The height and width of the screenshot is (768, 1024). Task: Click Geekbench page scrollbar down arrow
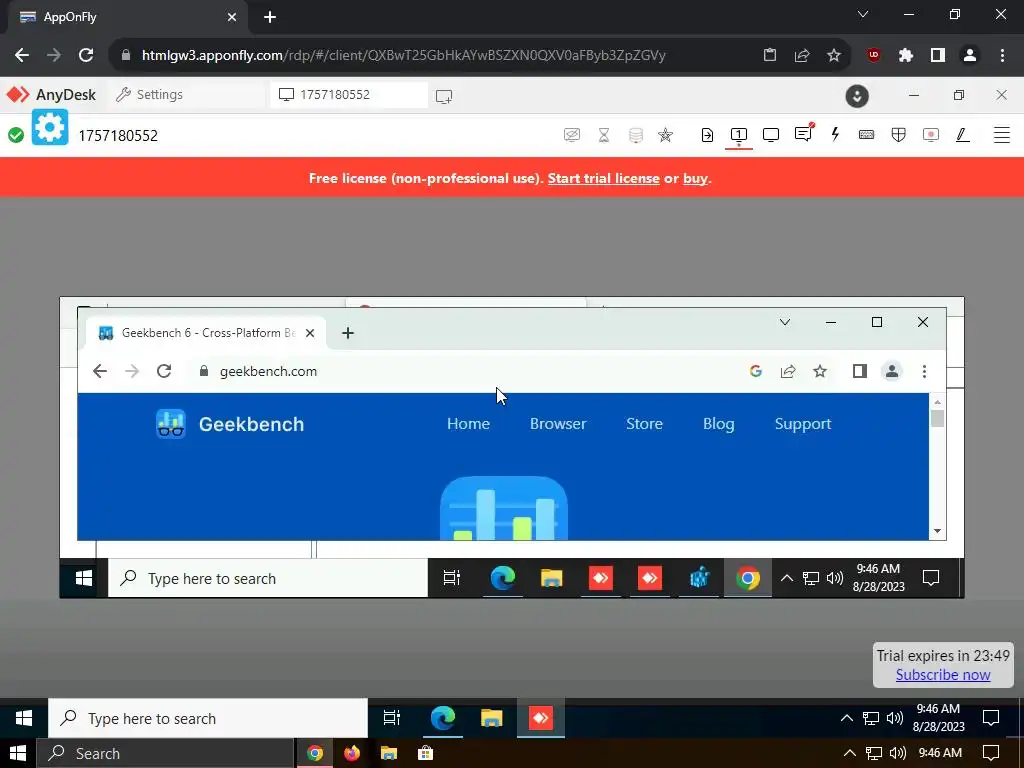coord(937,531)
